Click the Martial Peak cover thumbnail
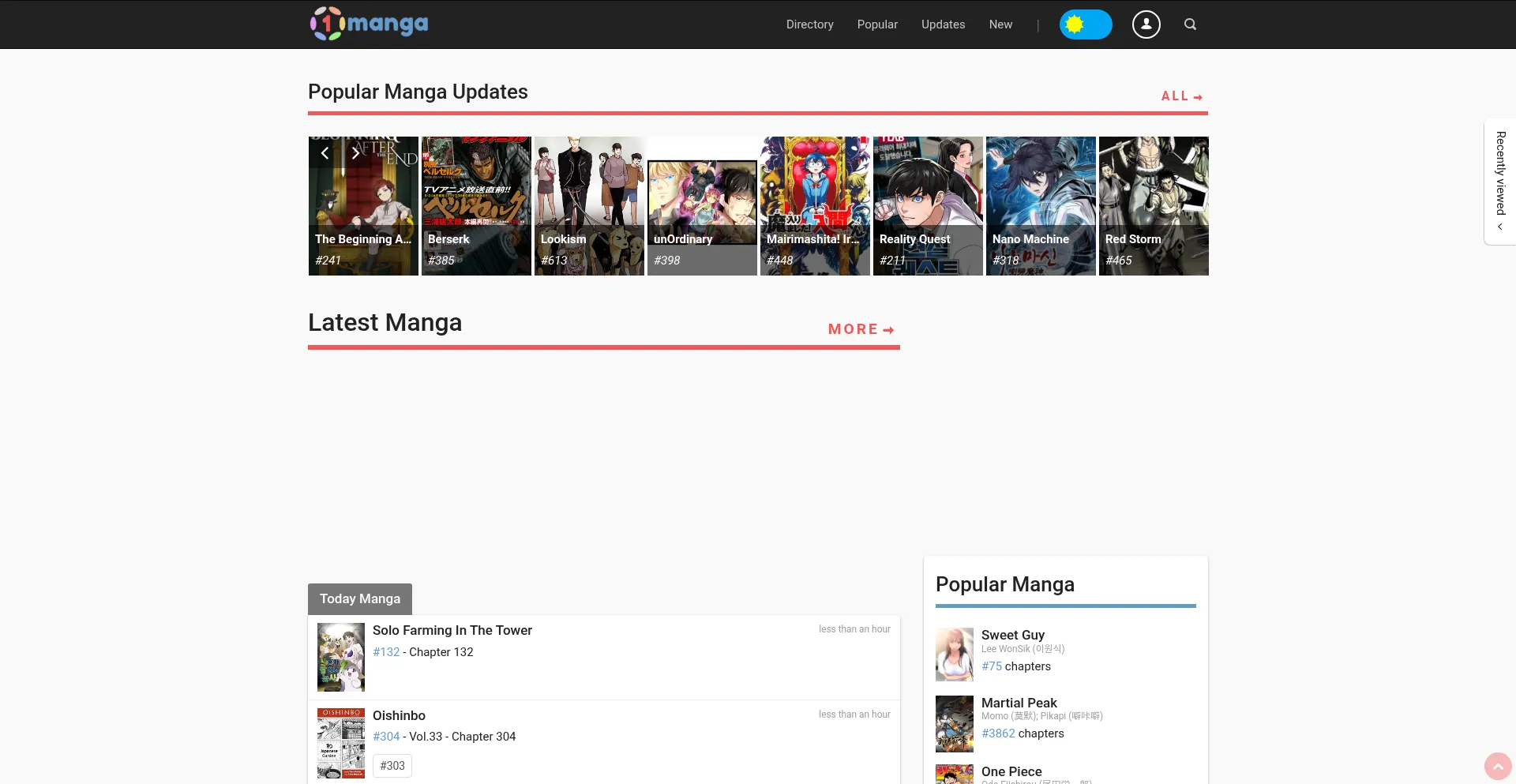 [x=955, y=724]
